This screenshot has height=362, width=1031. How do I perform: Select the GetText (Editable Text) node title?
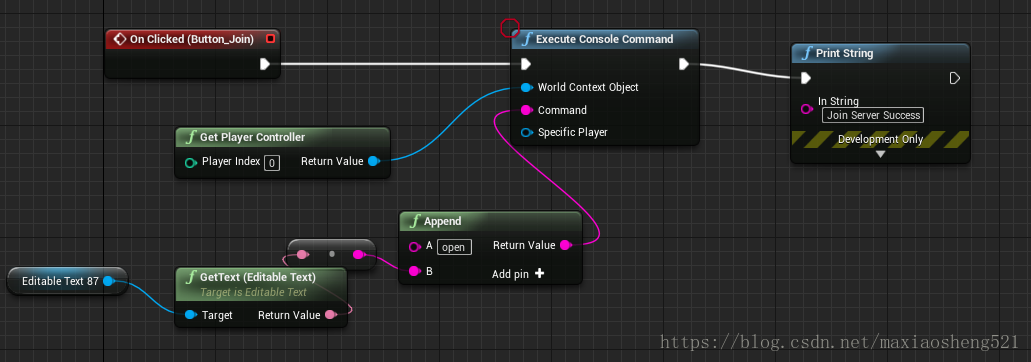(x=258, y=277)
